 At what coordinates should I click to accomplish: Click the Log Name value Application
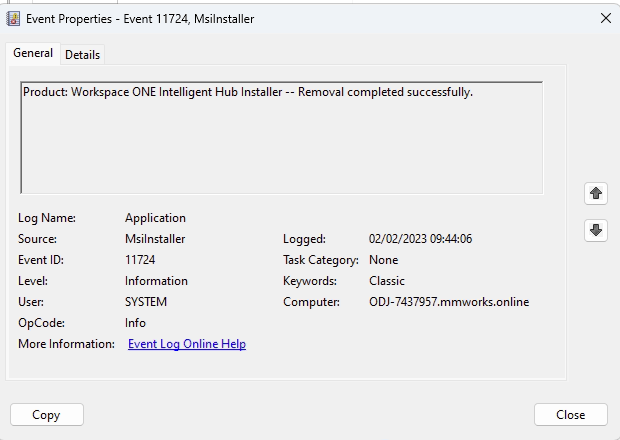155,218
